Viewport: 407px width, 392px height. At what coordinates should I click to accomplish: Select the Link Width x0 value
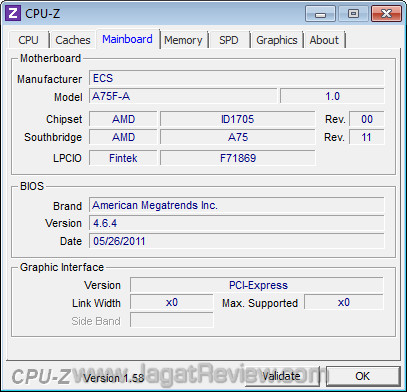click(172, 302)
